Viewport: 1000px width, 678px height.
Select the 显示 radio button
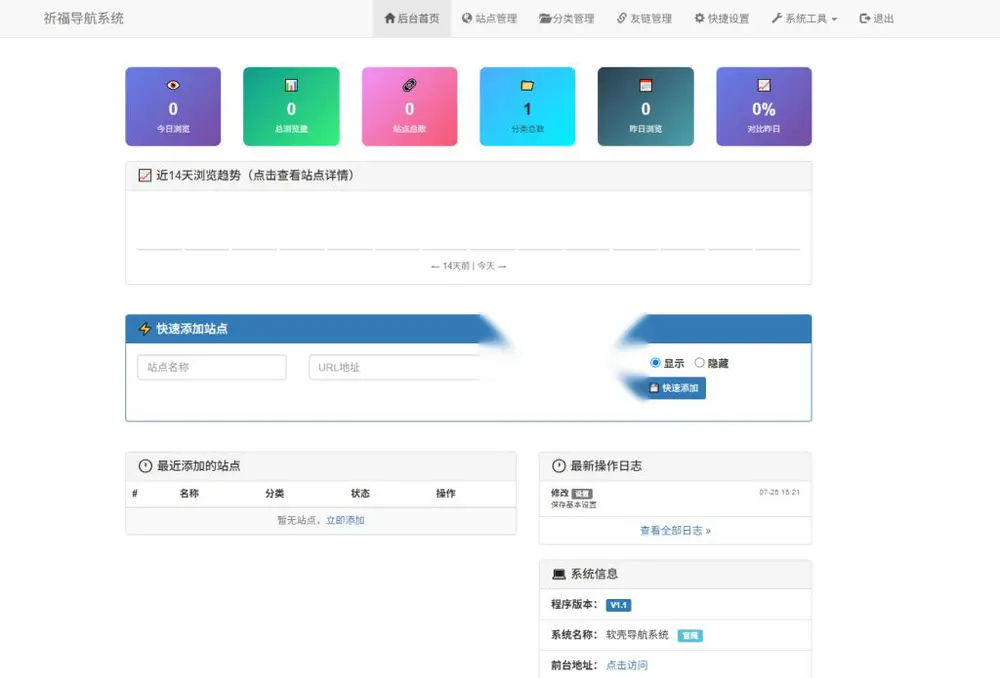click(655, 363)
